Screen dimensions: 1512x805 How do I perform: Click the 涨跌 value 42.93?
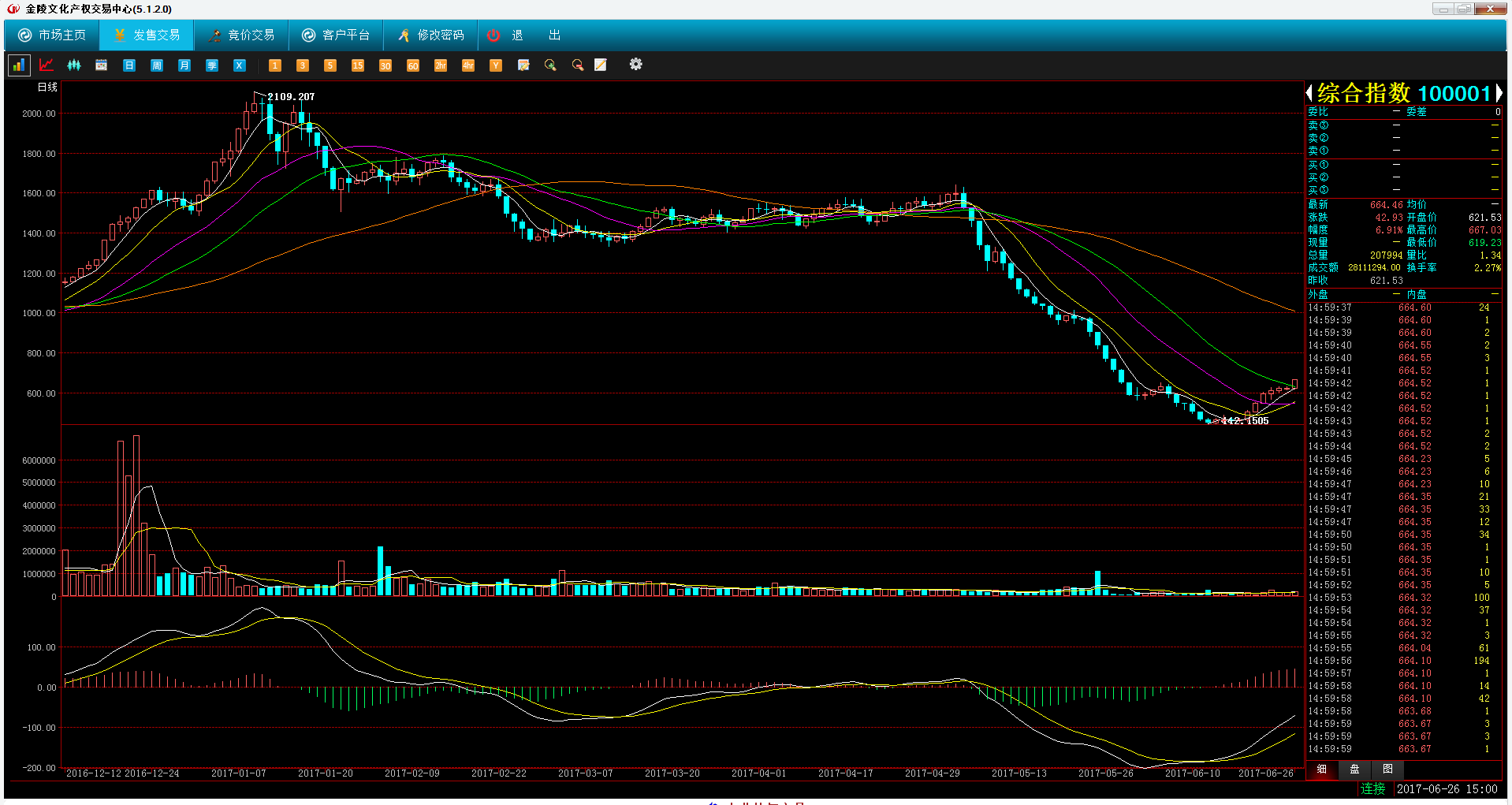(1389, 217)
